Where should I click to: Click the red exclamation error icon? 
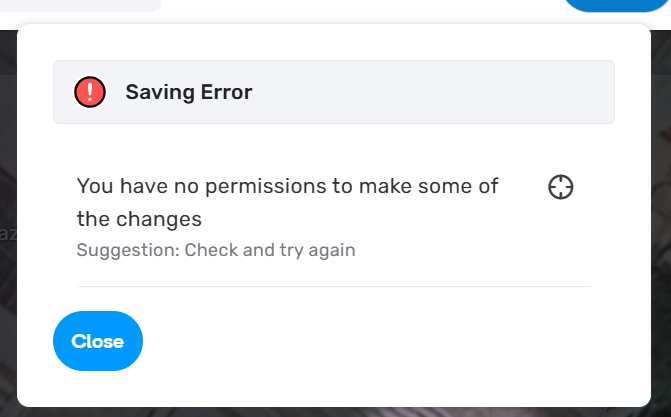click(x=90, y=93)
